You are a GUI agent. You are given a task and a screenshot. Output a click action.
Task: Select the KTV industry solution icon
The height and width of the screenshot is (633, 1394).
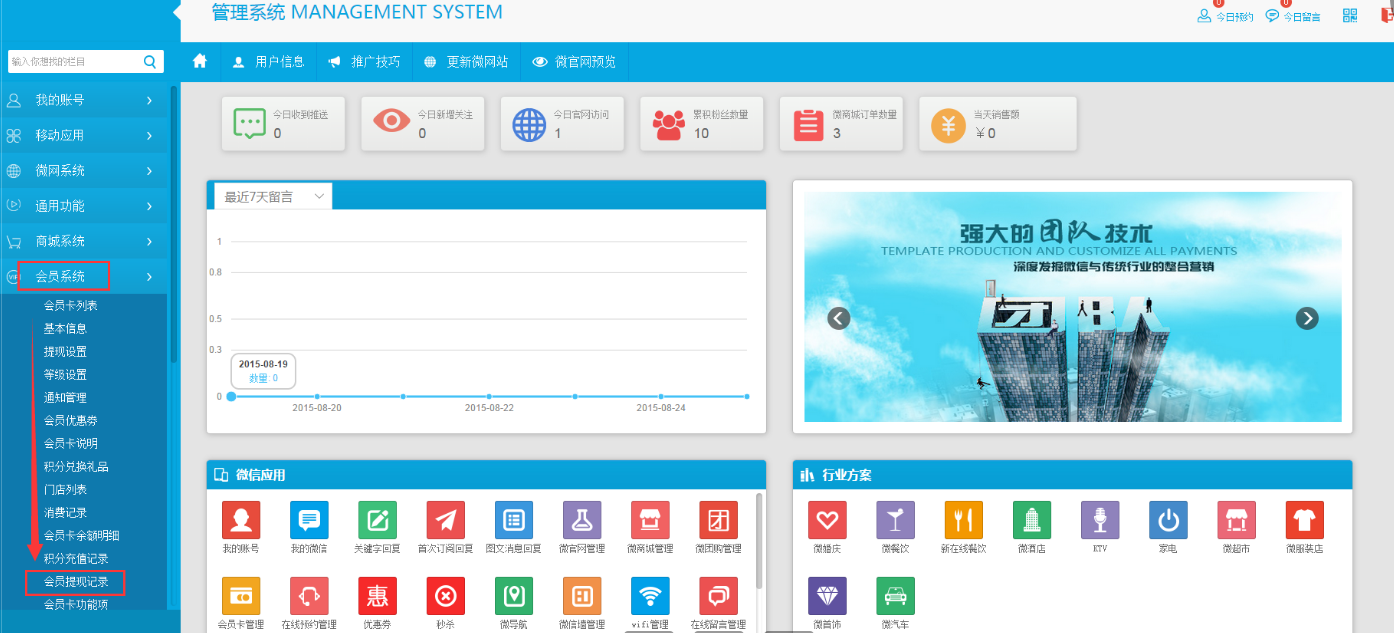click(1099, 520)
